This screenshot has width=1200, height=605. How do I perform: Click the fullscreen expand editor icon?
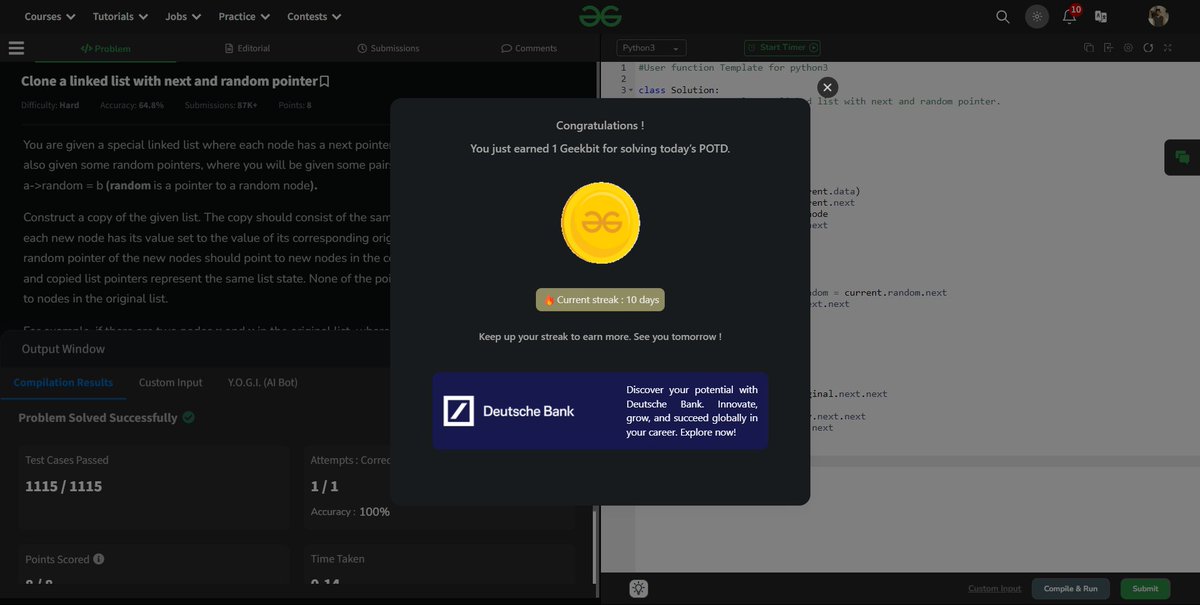click(x=1167, y=48)
